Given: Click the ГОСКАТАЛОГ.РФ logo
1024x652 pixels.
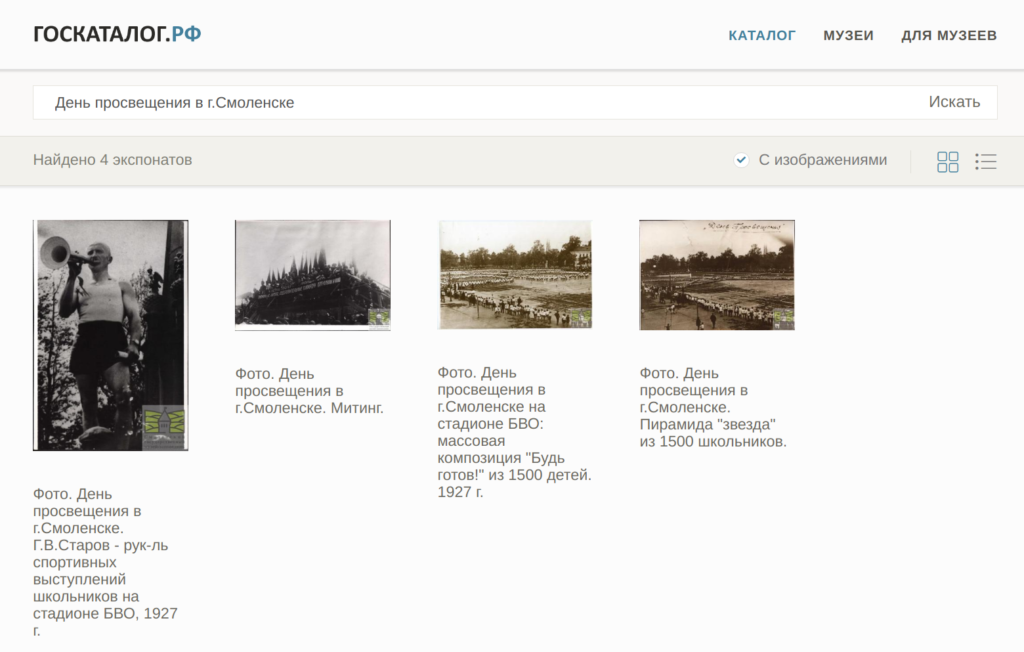Looking at the screenshot, I should tap(117, 35).
